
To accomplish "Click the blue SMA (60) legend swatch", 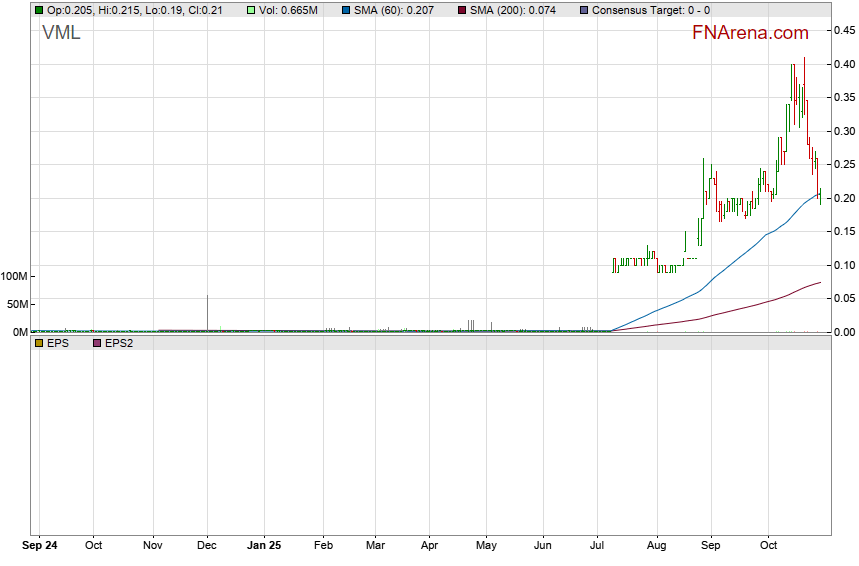I will 345,10.
